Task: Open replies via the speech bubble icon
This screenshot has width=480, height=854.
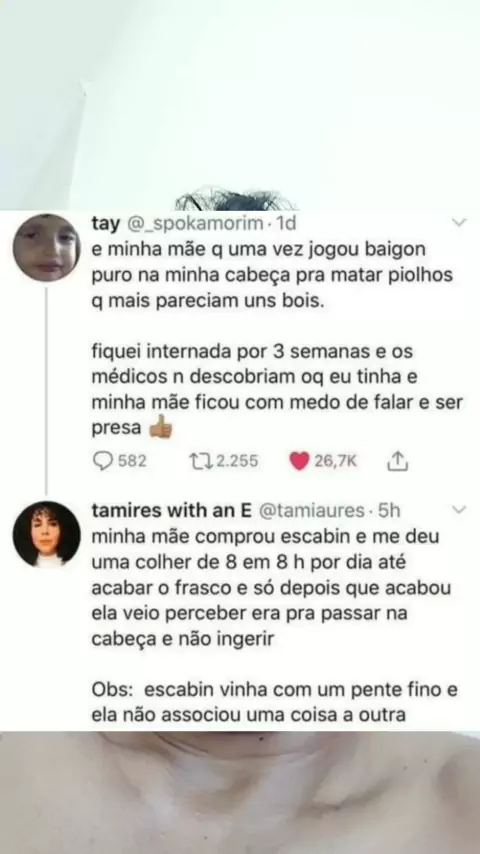Action: pos(102,461)
